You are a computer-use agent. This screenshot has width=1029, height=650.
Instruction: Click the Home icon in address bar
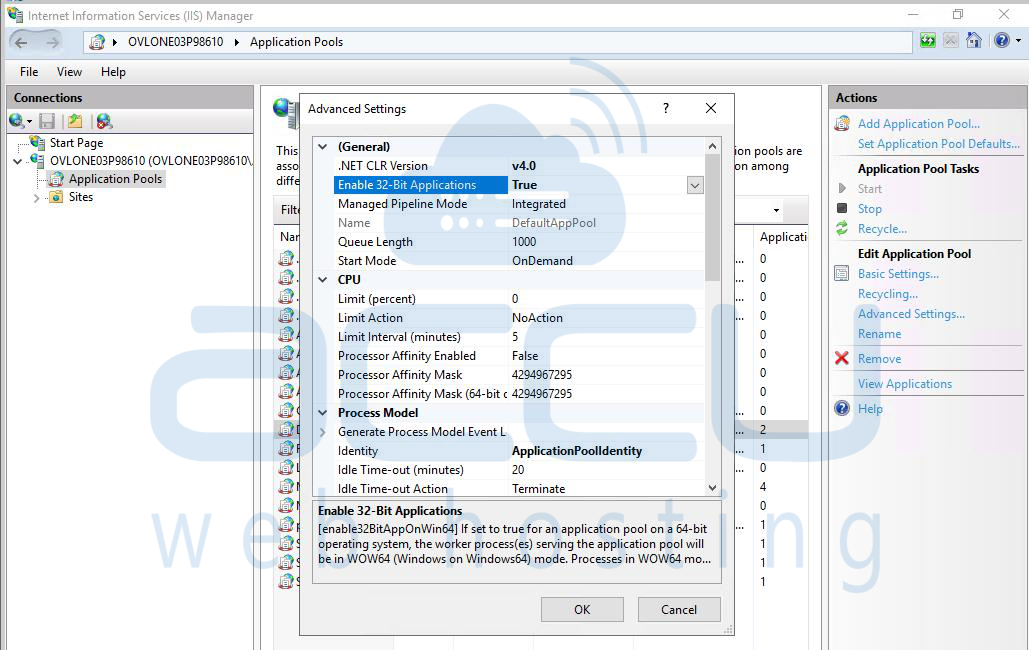point(974,41)
